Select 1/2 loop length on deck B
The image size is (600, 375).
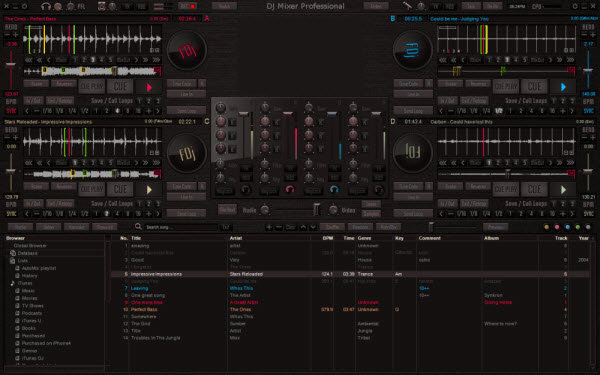coord(499,111)
